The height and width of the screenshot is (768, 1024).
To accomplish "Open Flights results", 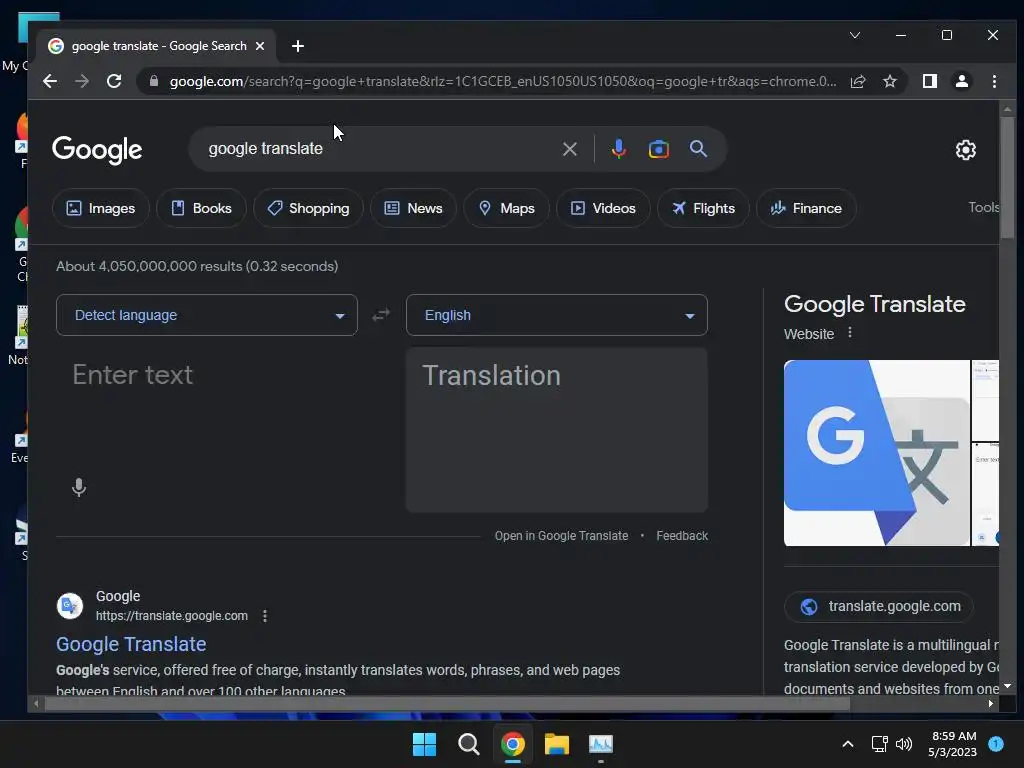I will (x=703, y=208).
